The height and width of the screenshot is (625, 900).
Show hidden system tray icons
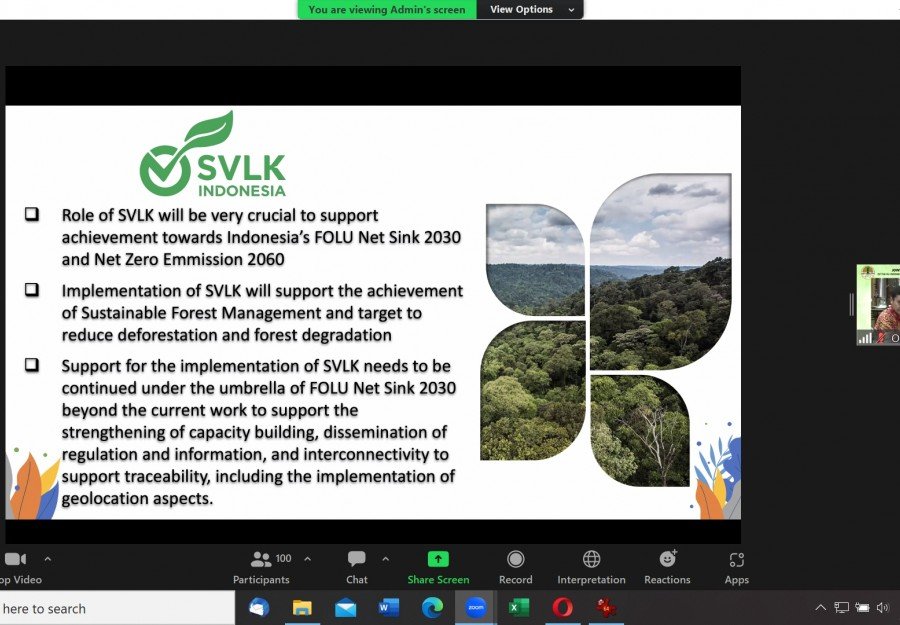point(821,607)
